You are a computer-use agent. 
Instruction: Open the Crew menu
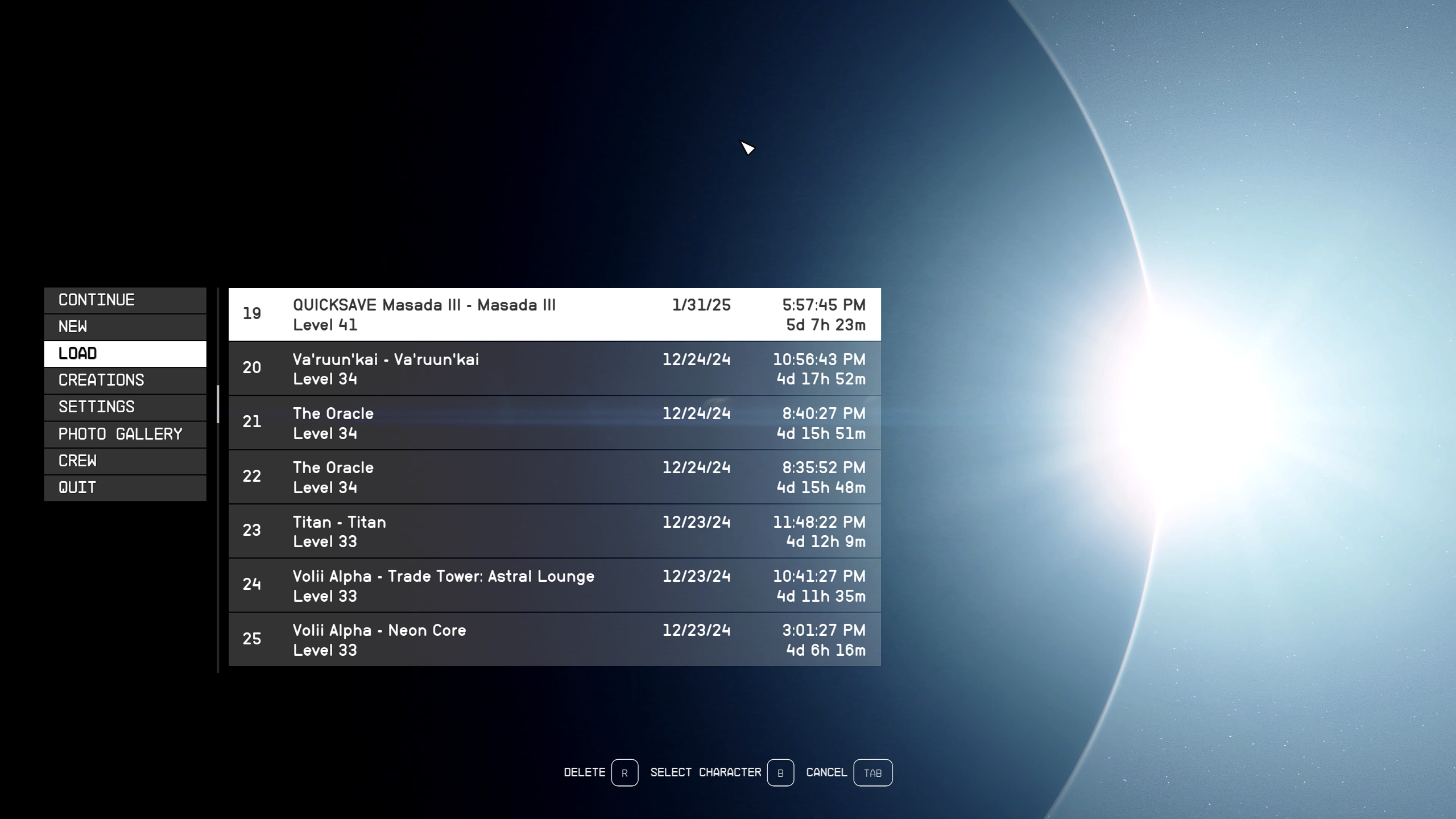pyautogui.click(x=125, y=461)
